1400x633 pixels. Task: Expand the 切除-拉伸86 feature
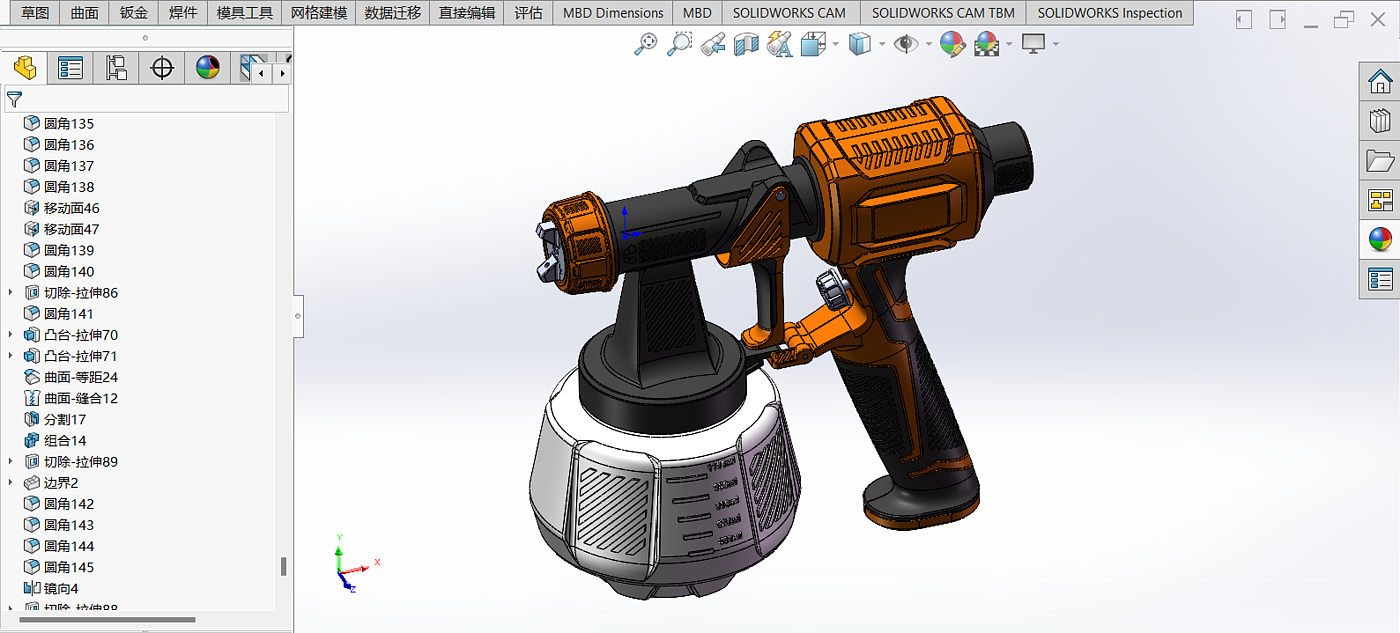pos(11,293)
